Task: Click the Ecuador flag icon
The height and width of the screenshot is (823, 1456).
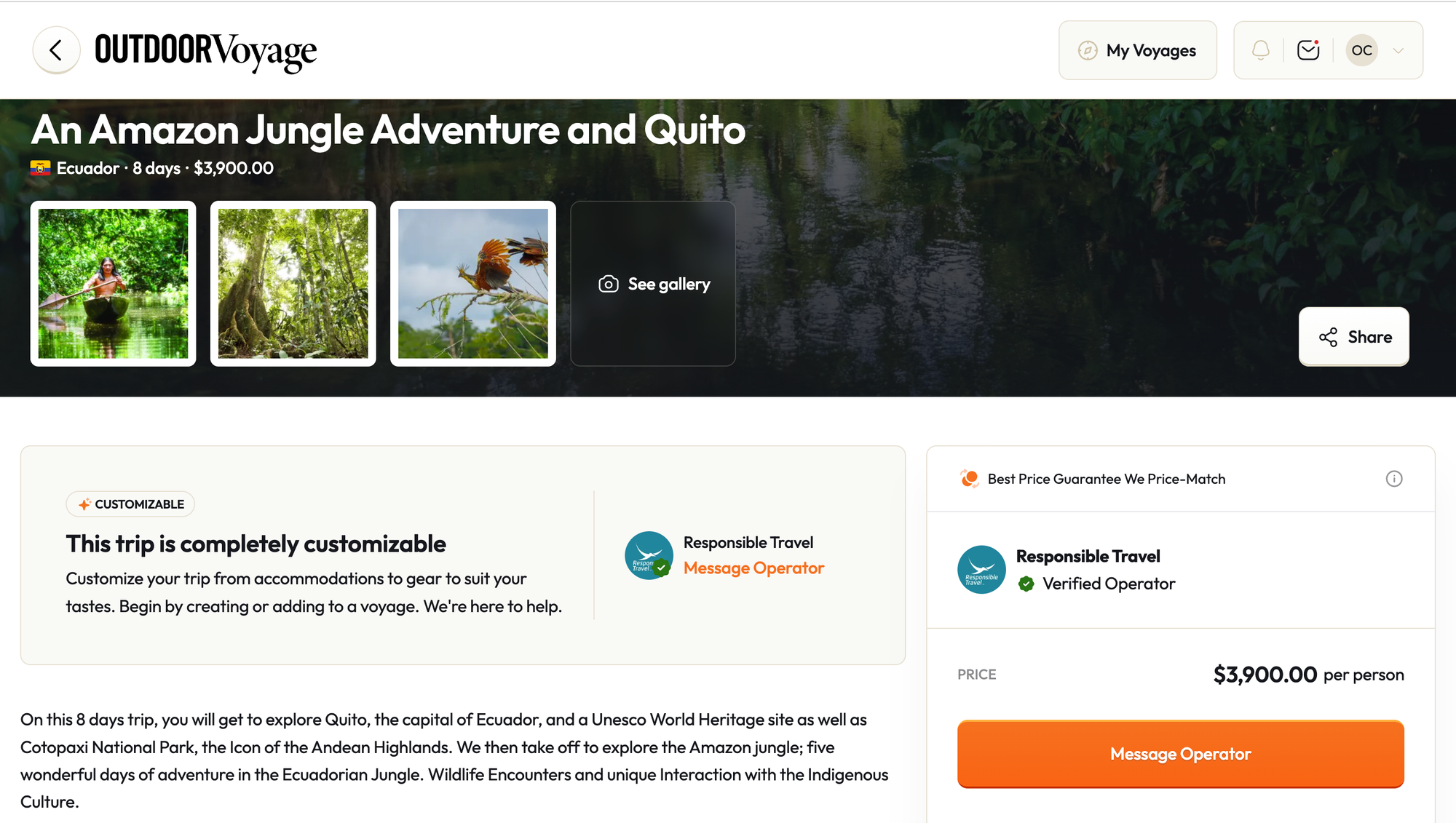Action: click(x=40, y=168)
